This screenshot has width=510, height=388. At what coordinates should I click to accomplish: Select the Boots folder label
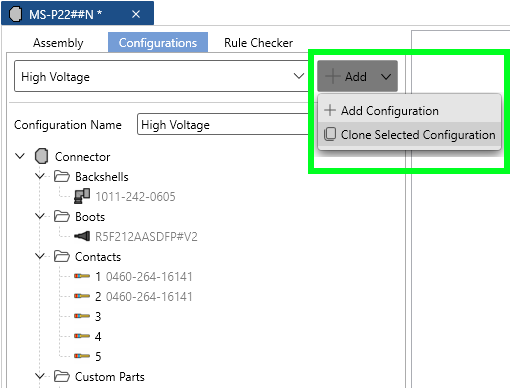coord(90,217)
